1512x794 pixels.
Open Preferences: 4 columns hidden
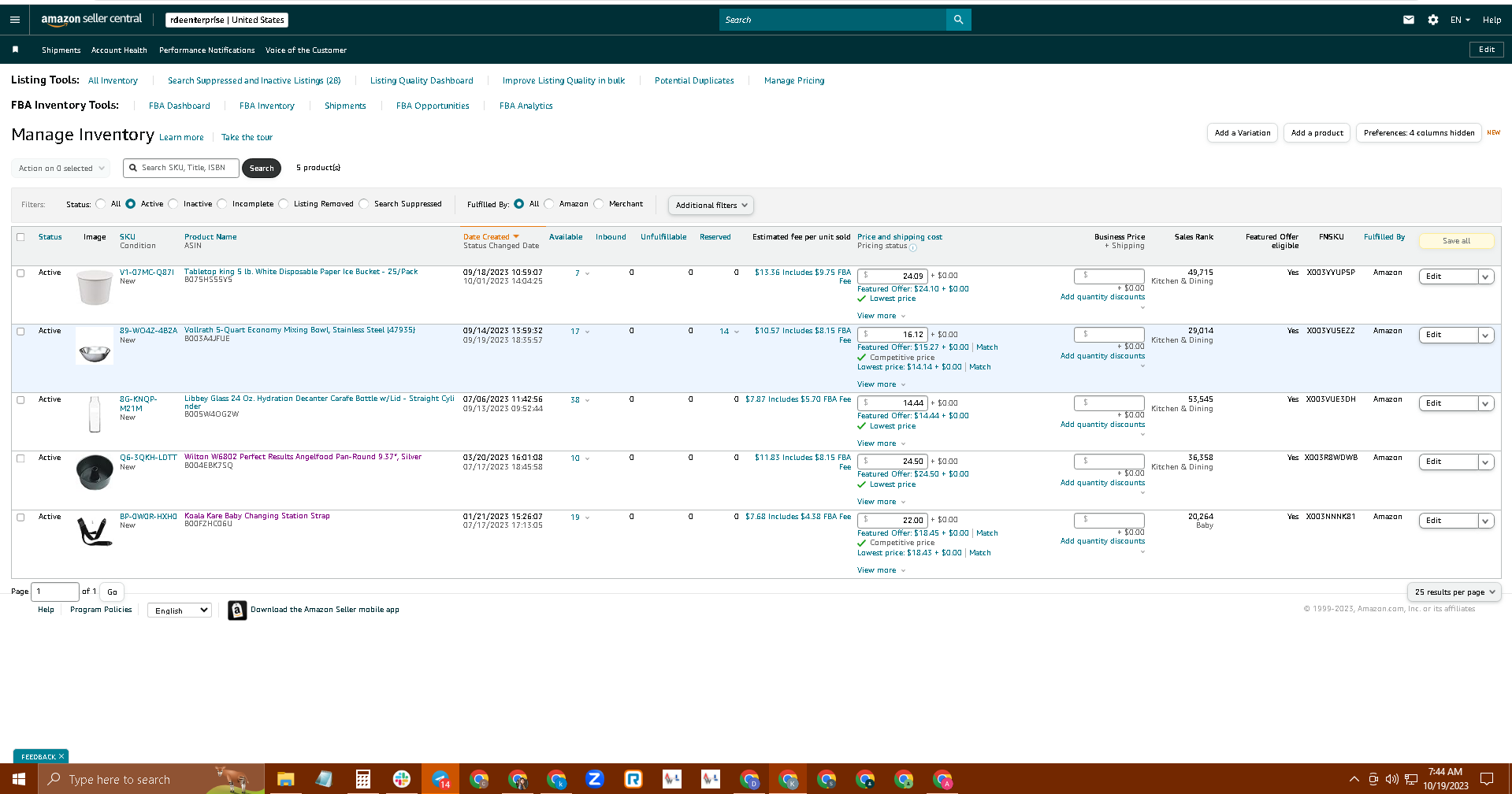(1419, 133)
